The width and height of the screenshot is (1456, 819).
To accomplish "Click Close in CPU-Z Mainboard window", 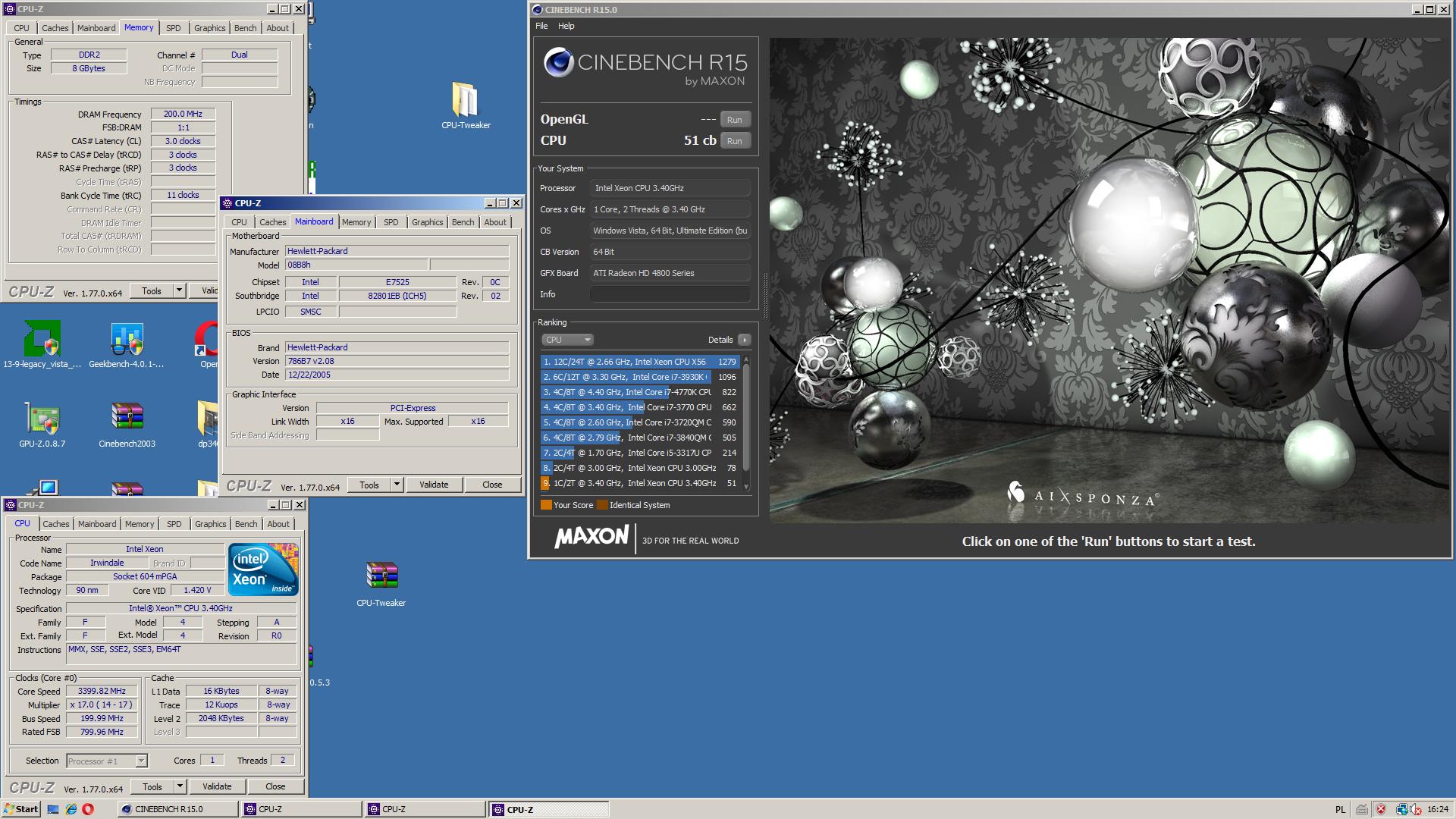I will [x=492, y=485].
